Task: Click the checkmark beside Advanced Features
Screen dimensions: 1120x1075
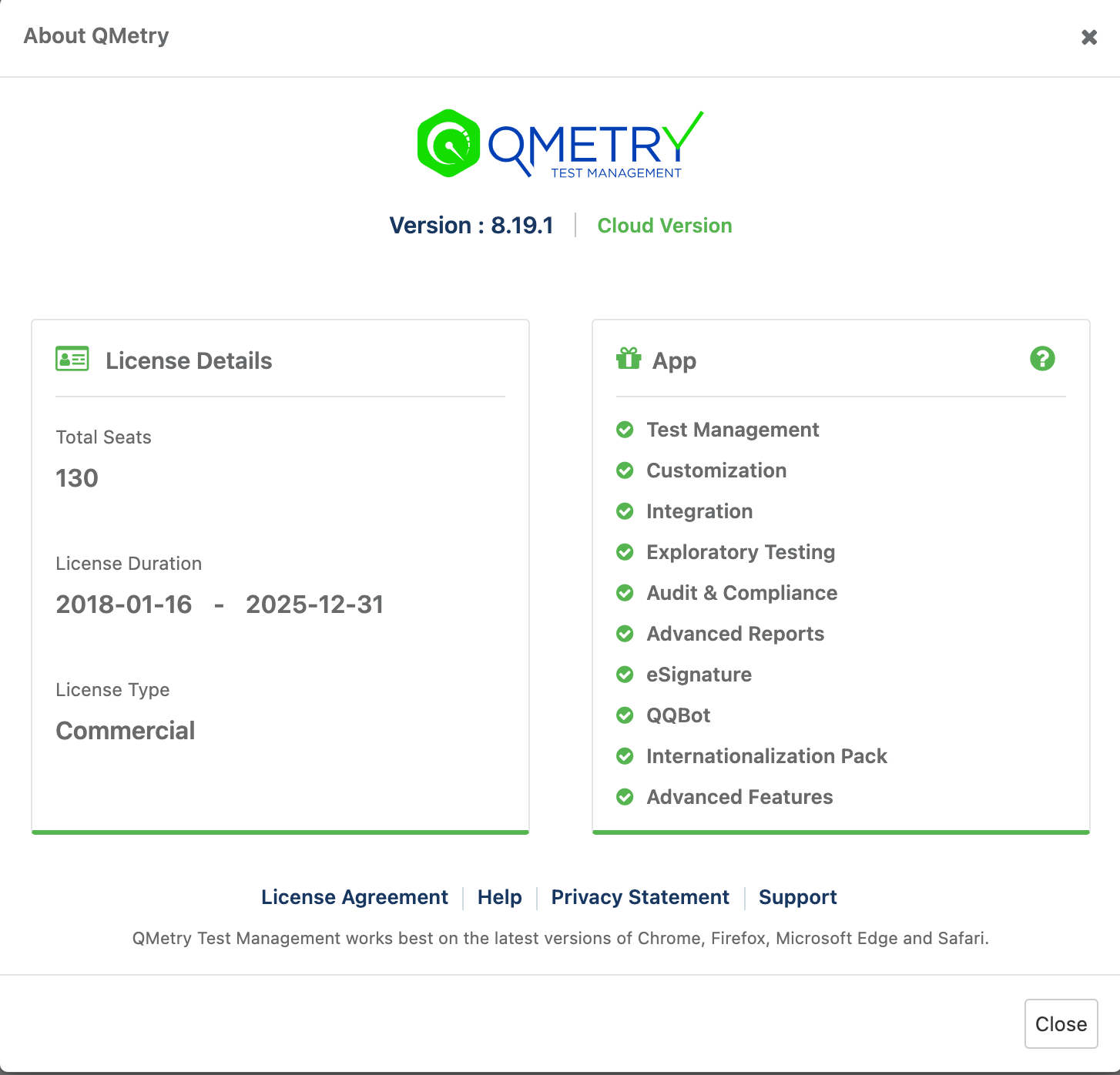Action: [625, 797]
